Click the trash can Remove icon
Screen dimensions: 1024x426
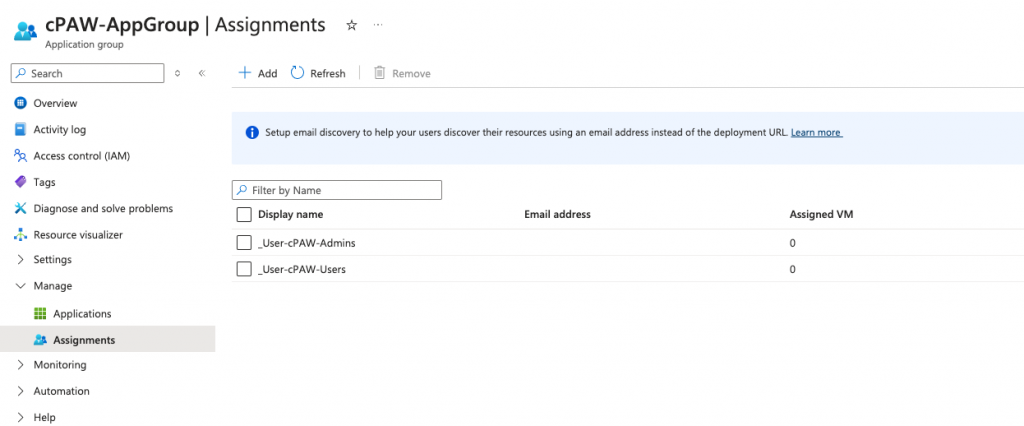(x=379, y=73)
